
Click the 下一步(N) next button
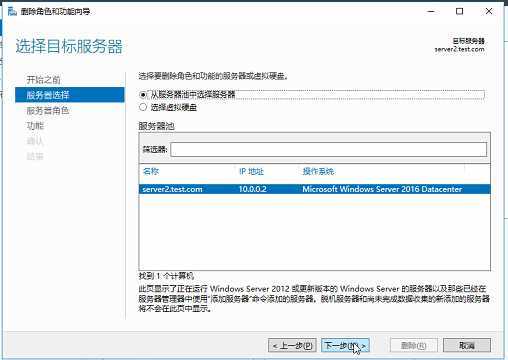click(345, 345)
